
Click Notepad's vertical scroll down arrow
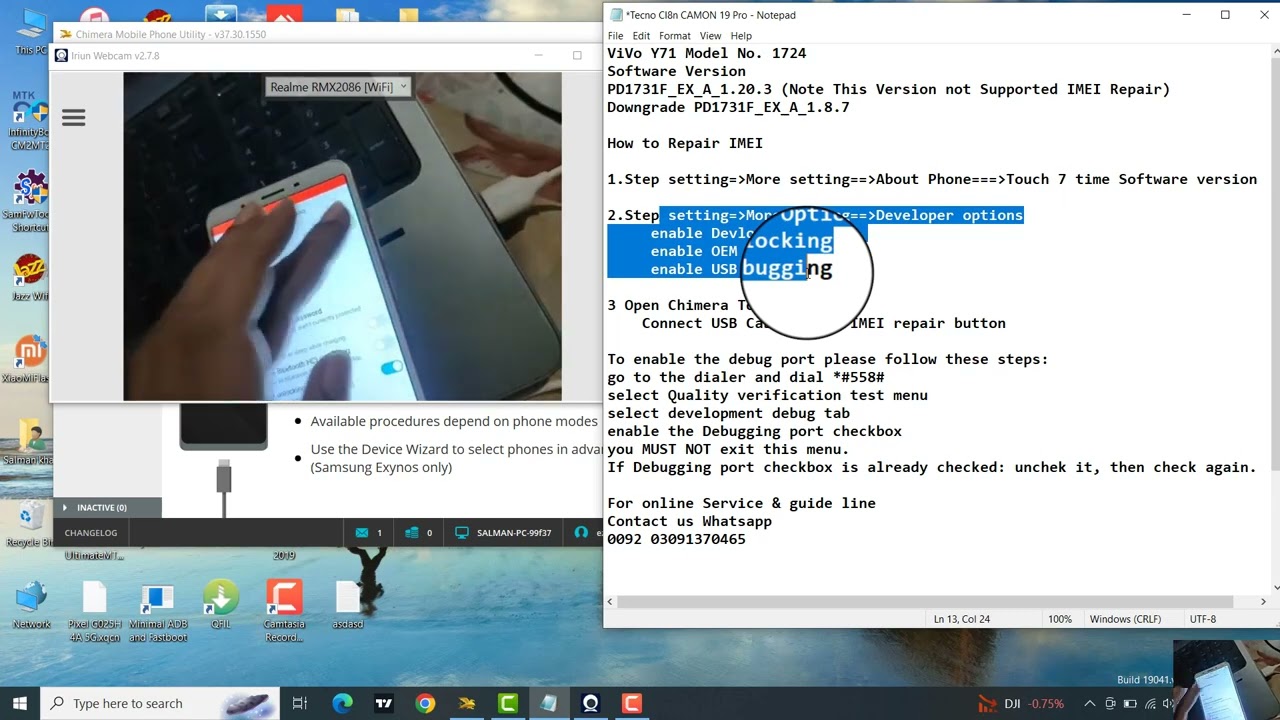click(1275, 588)
